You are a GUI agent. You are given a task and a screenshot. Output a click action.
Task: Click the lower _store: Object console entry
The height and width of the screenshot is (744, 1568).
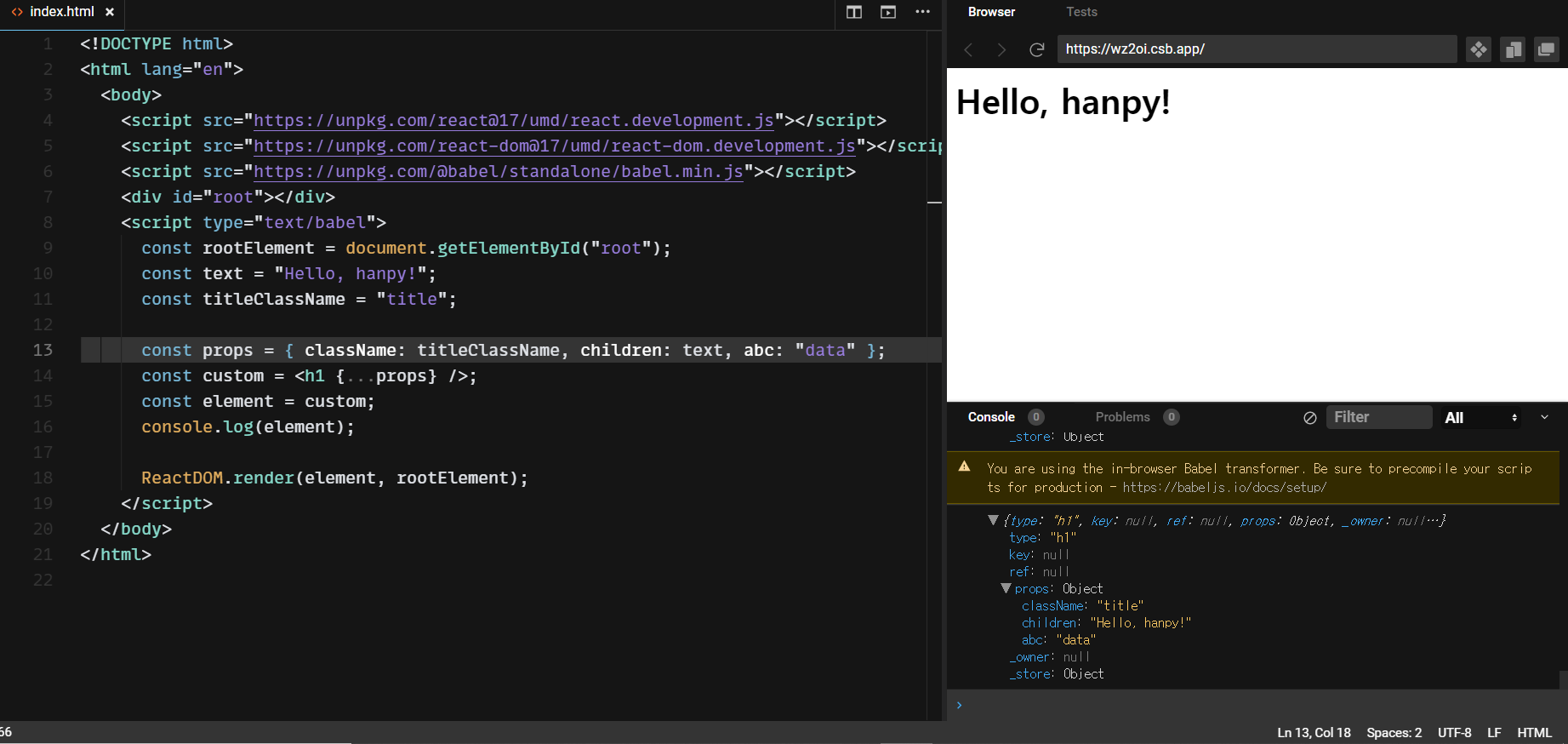[1056, 674]
